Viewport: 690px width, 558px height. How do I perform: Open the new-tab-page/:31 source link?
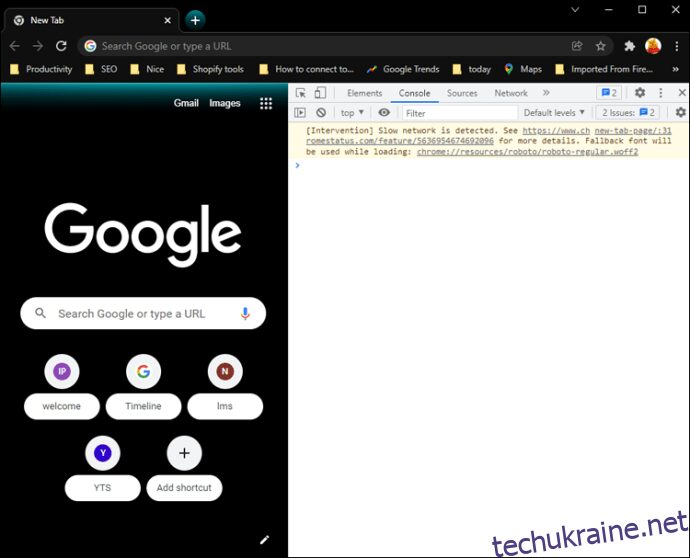(633, 131)
